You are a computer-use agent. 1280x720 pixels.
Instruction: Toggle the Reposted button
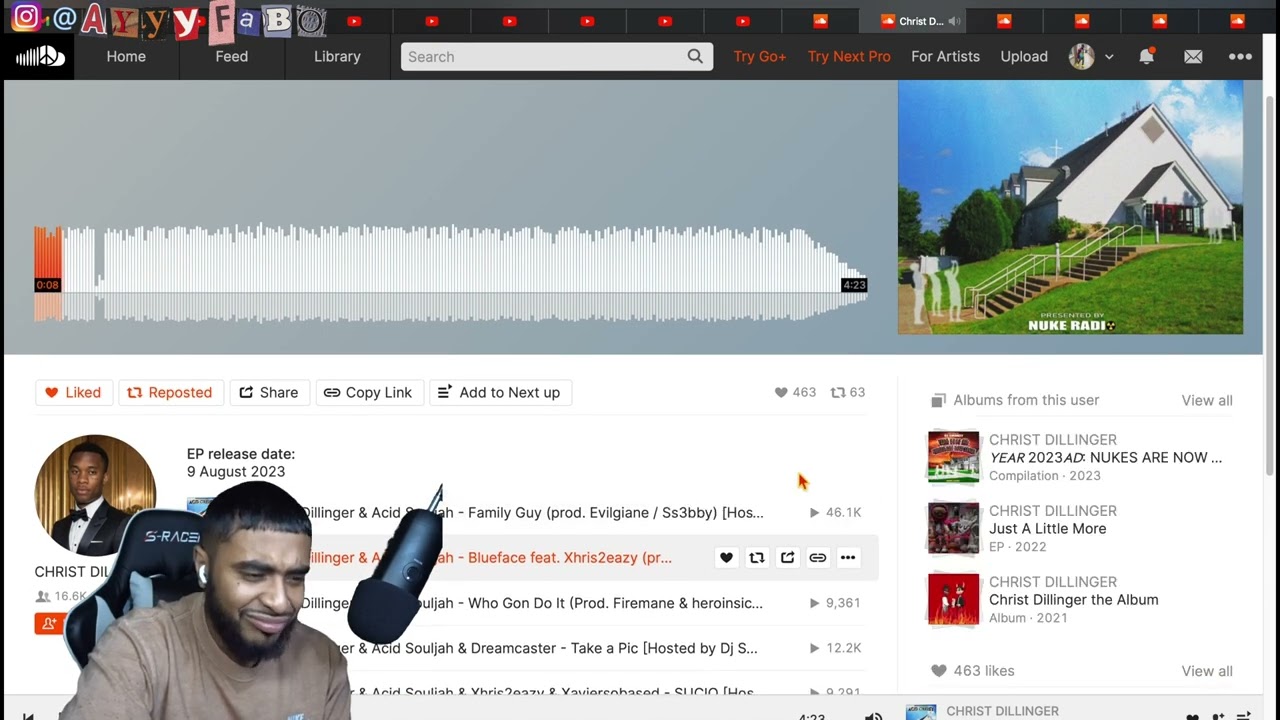pos(169,393)
